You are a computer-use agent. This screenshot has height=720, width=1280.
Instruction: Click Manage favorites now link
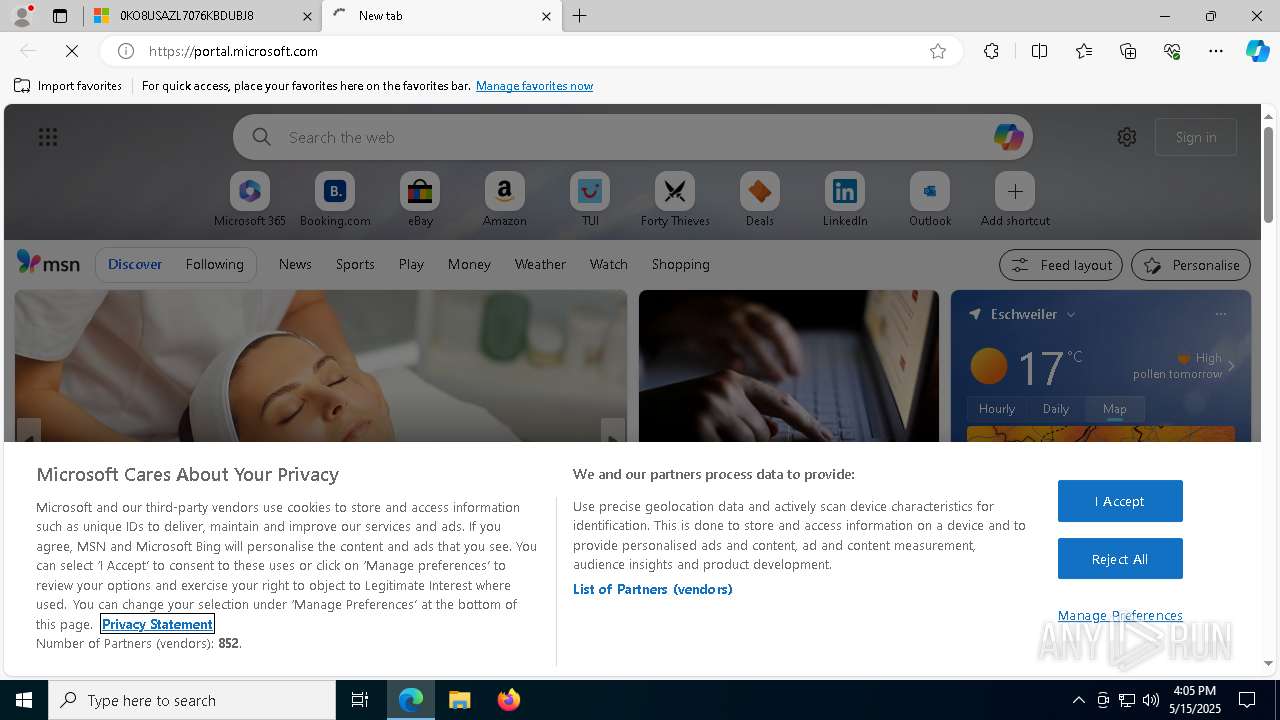(x=534, y=86)
